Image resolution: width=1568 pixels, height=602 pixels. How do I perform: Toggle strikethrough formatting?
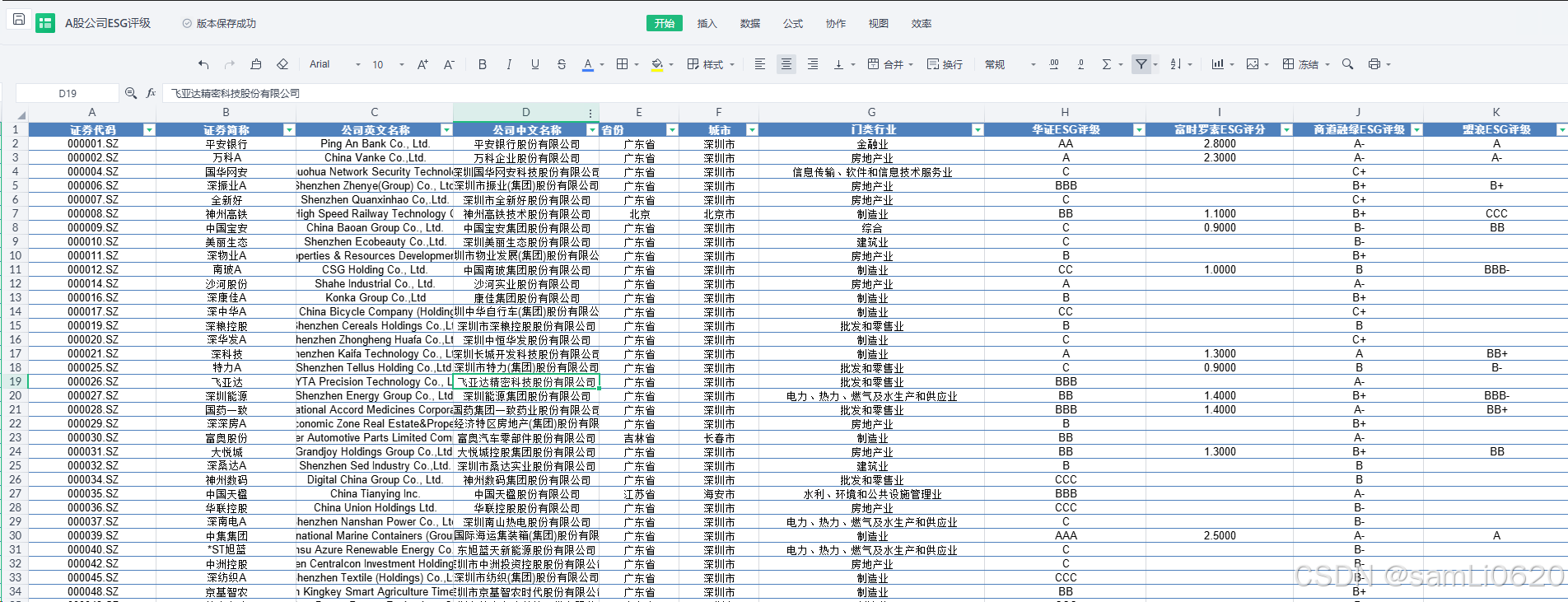tap(562, 64)
